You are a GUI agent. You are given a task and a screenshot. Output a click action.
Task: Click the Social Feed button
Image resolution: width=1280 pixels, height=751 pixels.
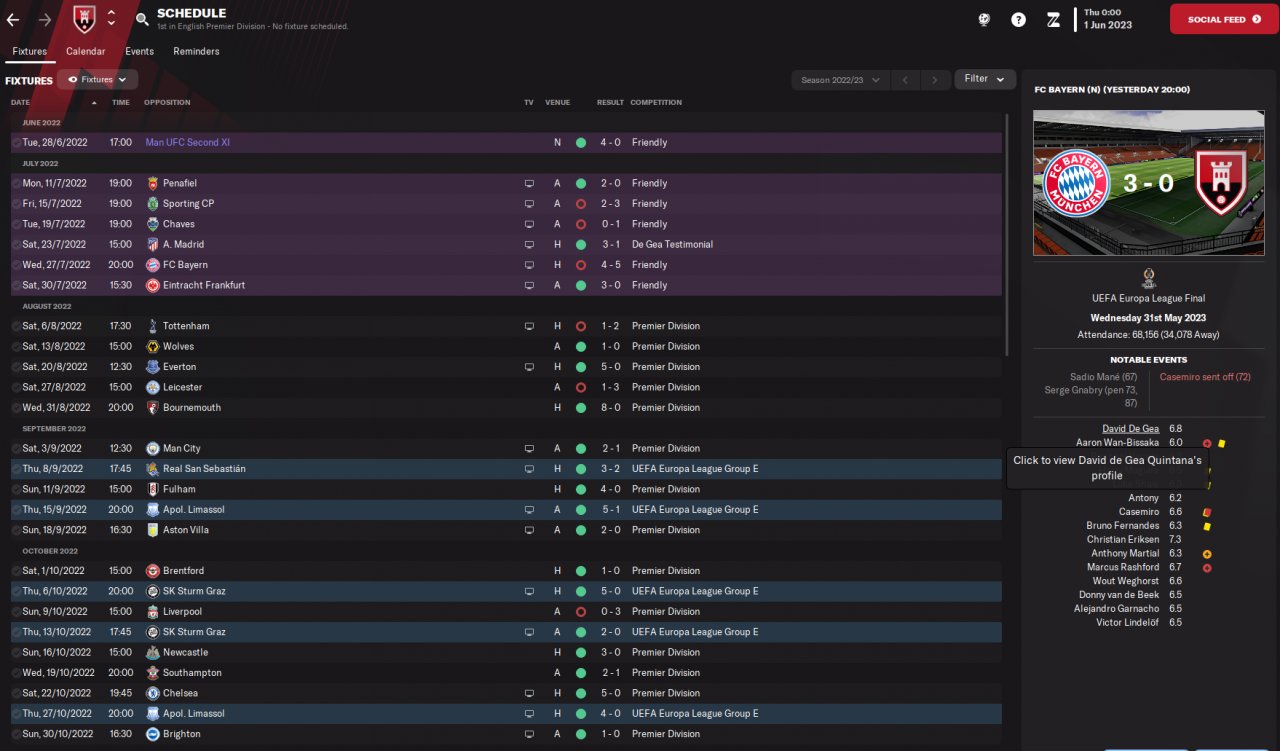pyautogui.click(x=1224, y=19)
